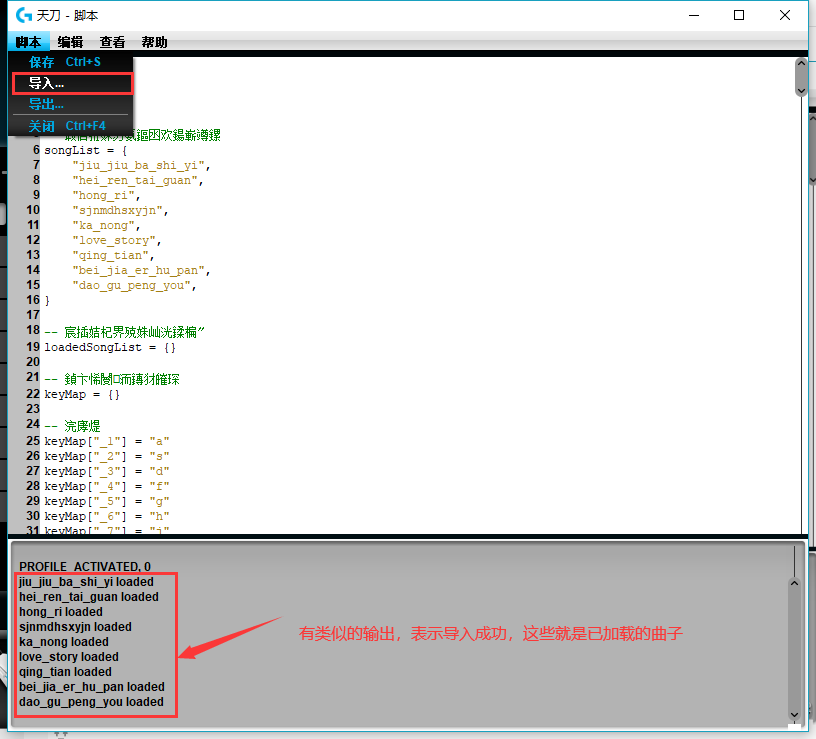The width and height of the screenshot is (816, 739).
Task: Click the keyMap["_5"] = "g" line
Action: click(107, 502)
